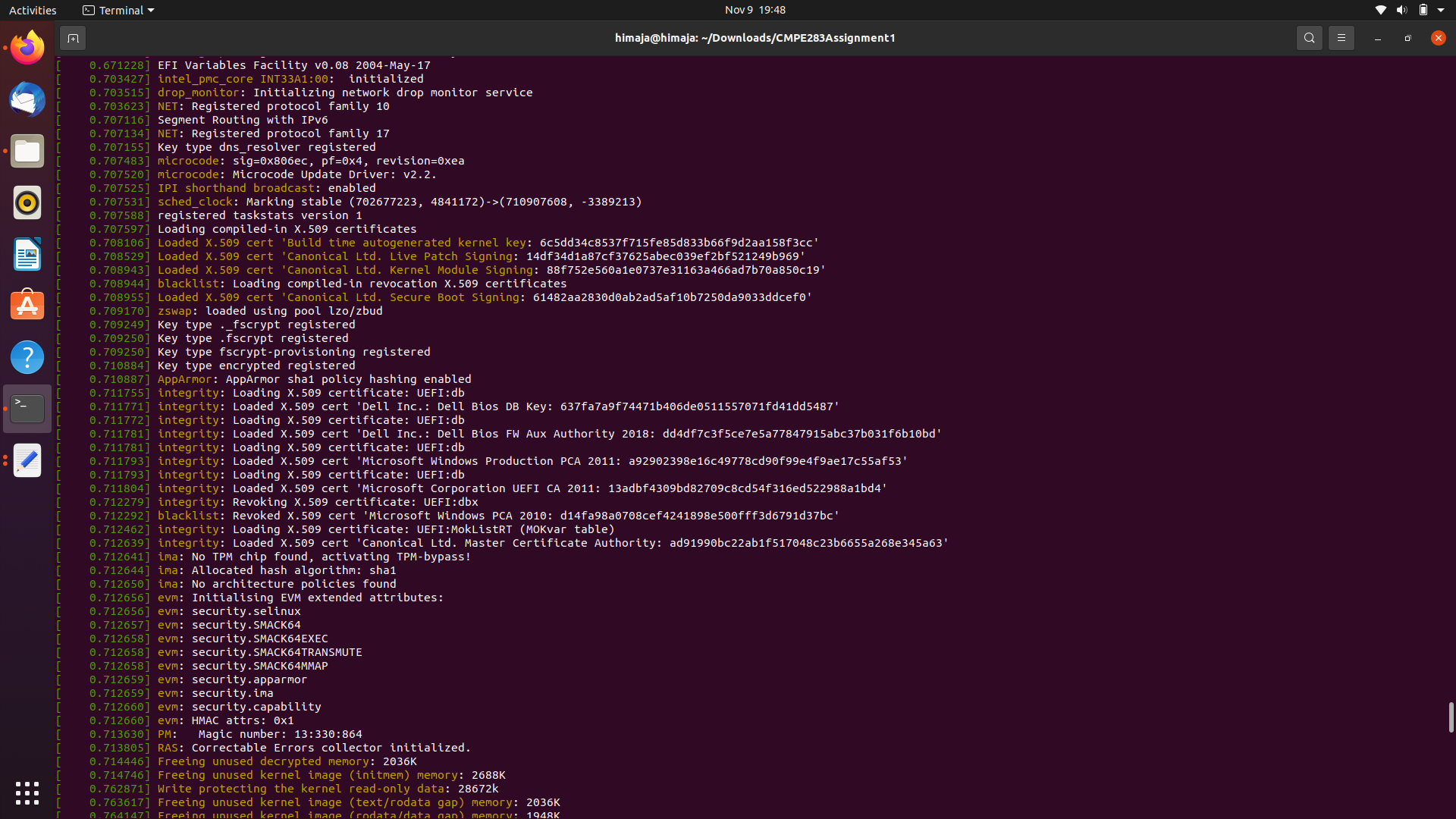Image resolution: width=1456 pixels, height=819 pixels.
Task: Open LibreOffice Writer from the dock
Action: point(27,254)
